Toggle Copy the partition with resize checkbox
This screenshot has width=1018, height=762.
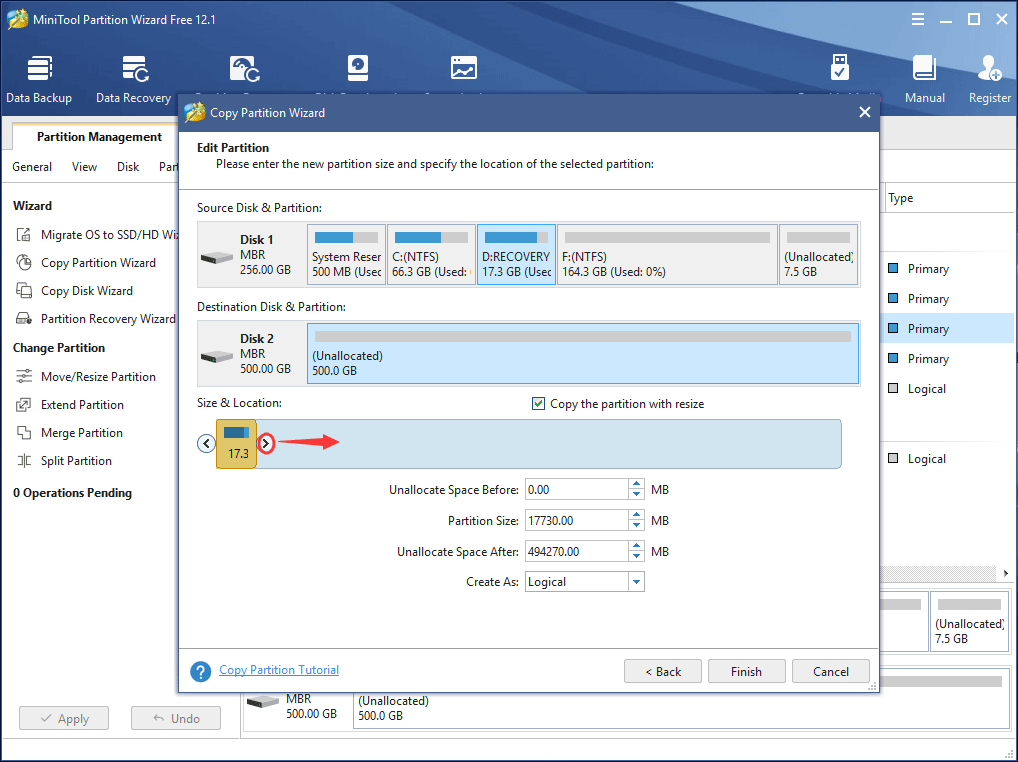(538, 404)
